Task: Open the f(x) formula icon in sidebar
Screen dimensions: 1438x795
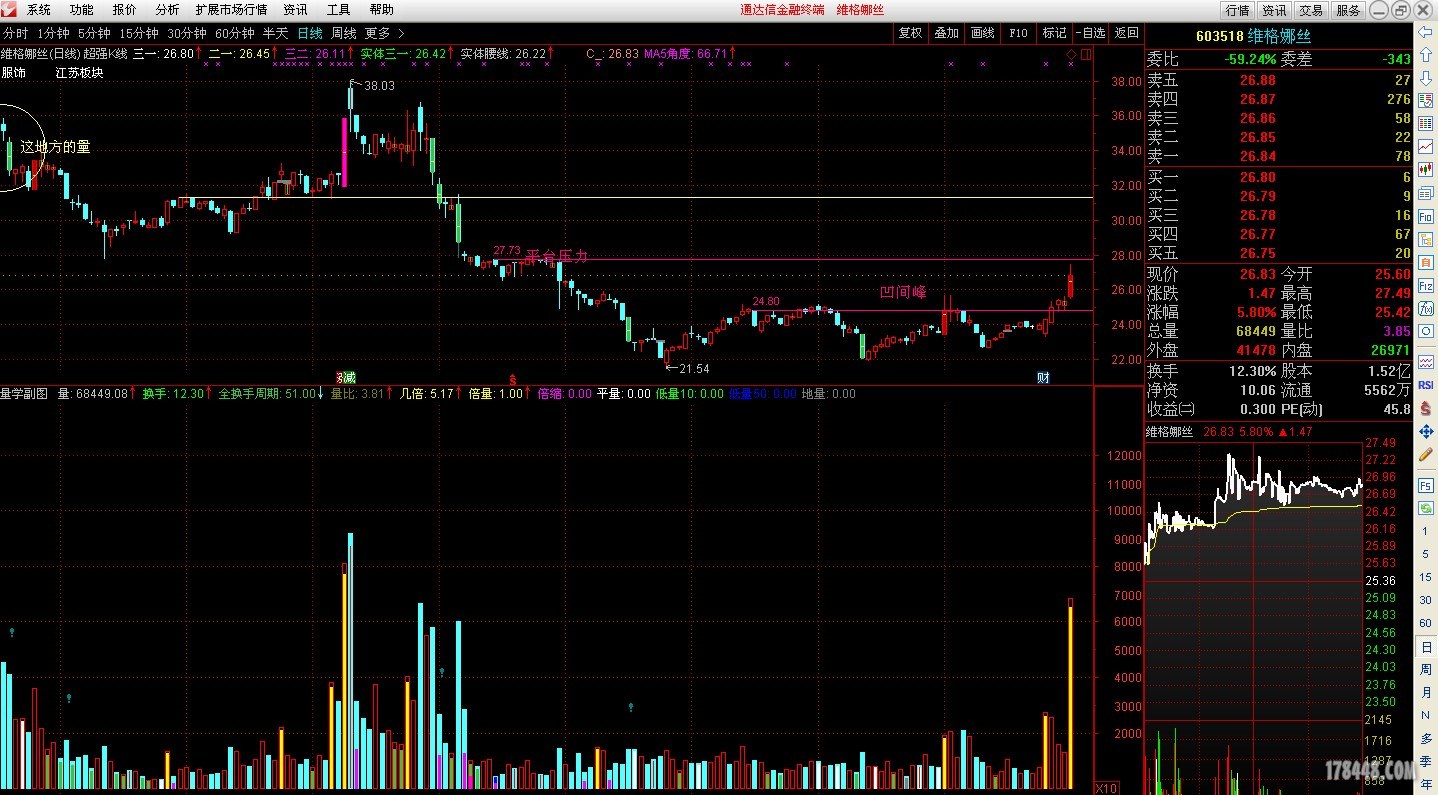Action: [x=1425, y=307]
